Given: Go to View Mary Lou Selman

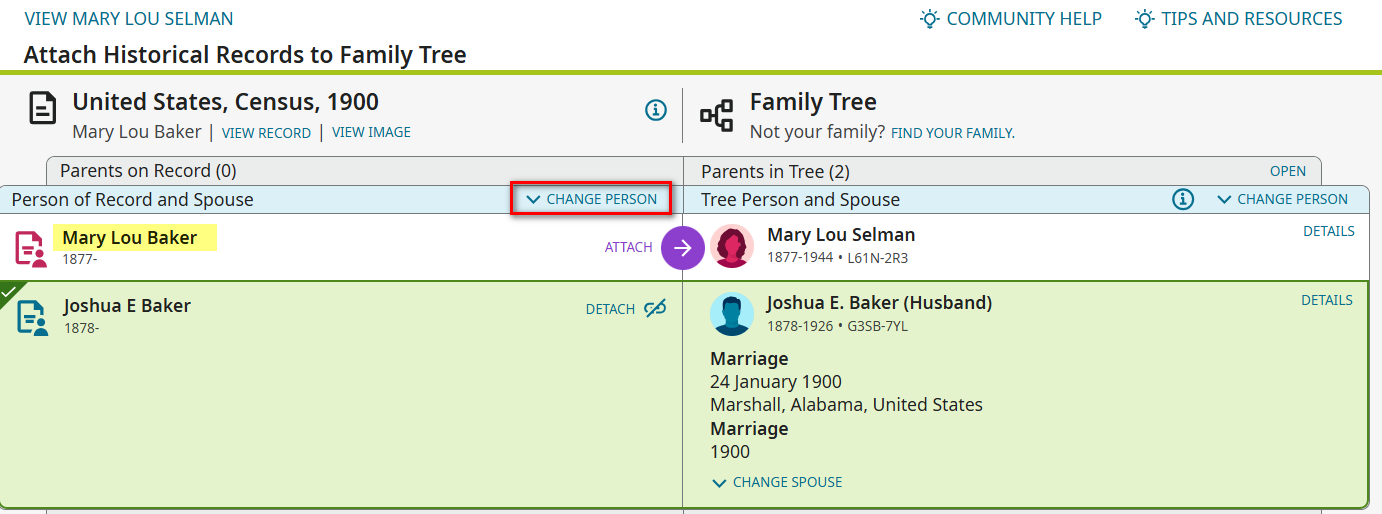Looking at the screenshot, I should (128, 19).
